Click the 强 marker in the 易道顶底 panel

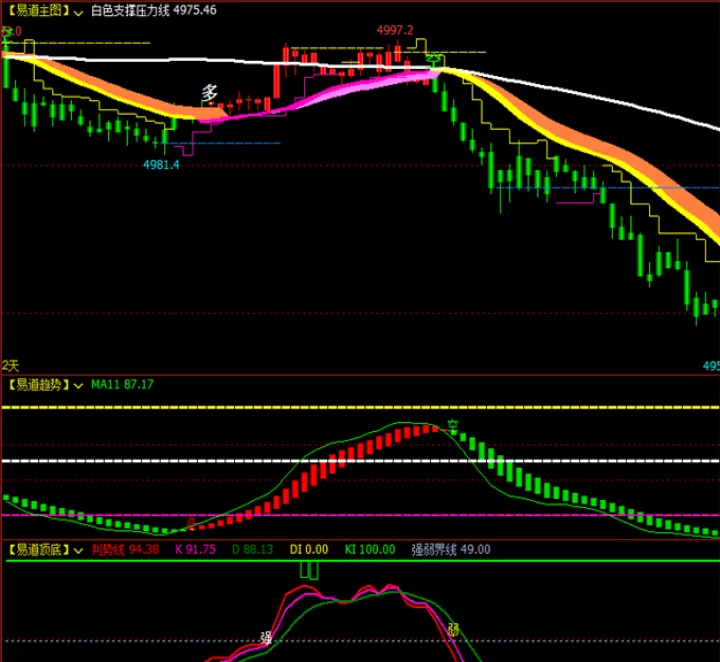point(266,637)
